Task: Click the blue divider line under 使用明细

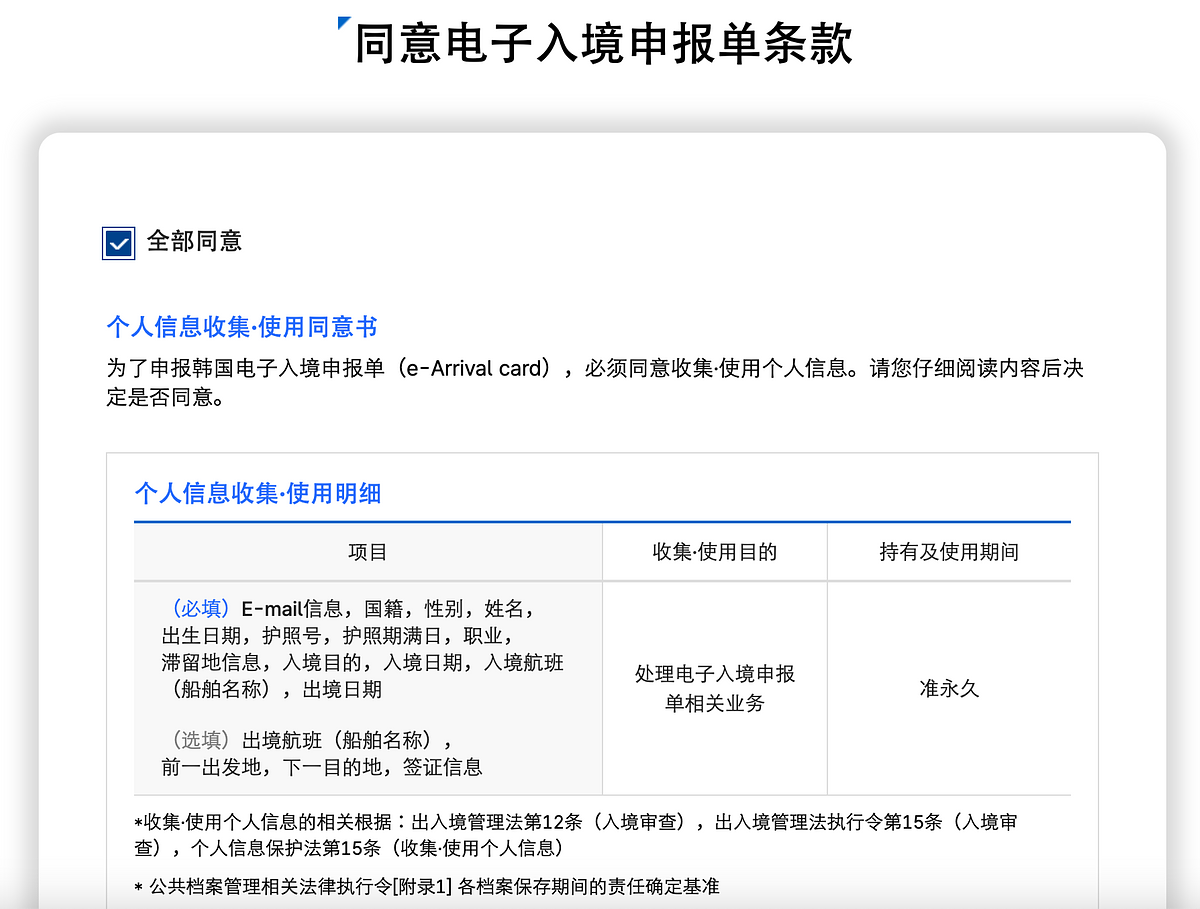Action: (x=602, y=521)
